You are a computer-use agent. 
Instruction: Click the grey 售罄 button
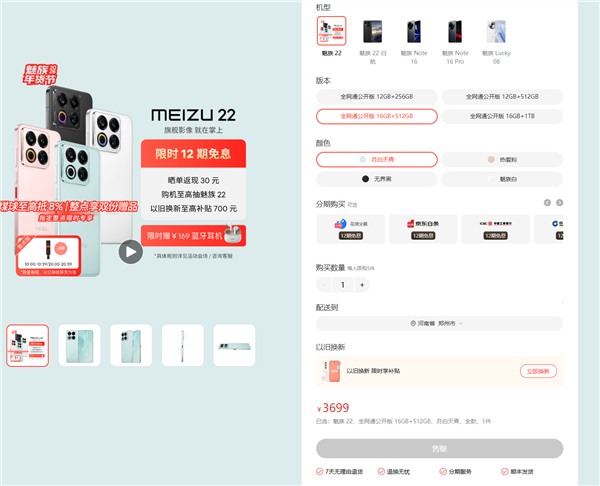point(439,448)
